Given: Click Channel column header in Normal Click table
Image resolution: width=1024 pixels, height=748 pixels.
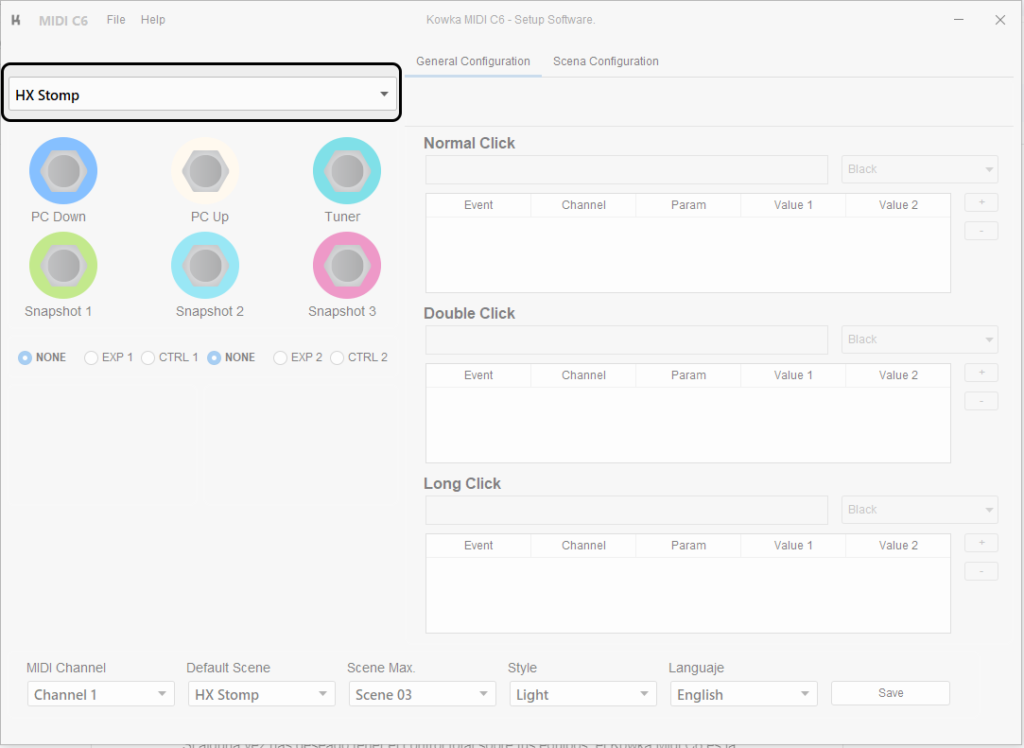Looking at the screenshot, I should pyautogui.click(x=583, y=205).
